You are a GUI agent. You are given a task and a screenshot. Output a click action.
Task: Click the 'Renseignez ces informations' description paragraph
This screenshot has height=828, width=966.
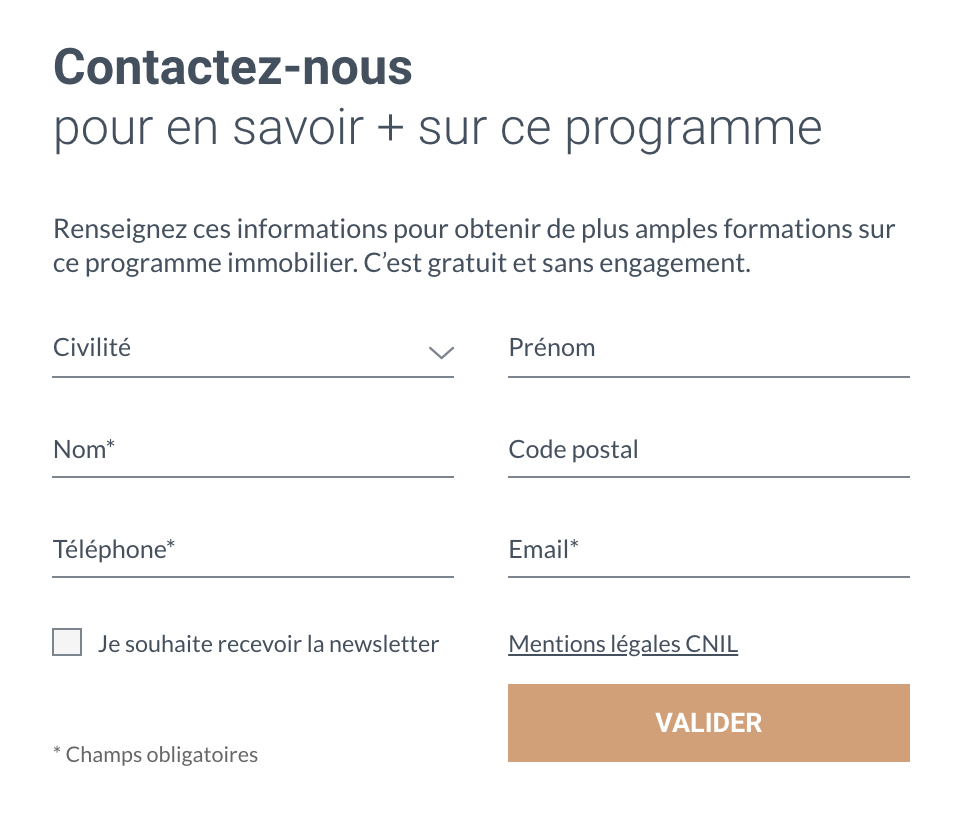474,246
